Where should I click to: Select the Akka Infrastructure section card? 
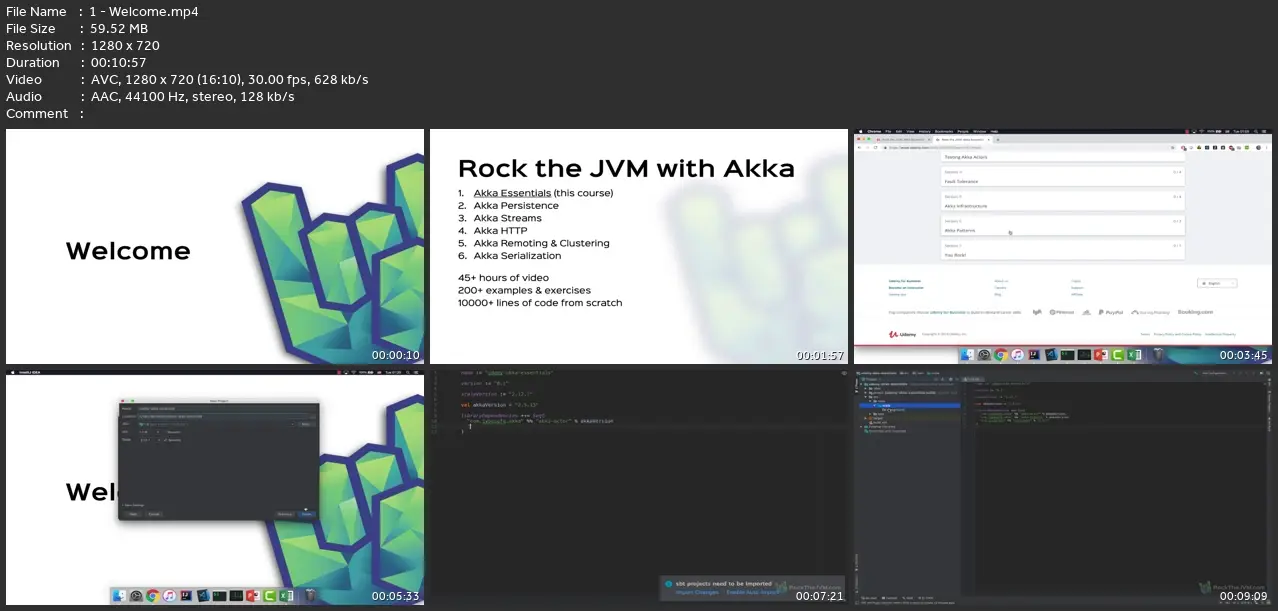[x=1063, y=202]
